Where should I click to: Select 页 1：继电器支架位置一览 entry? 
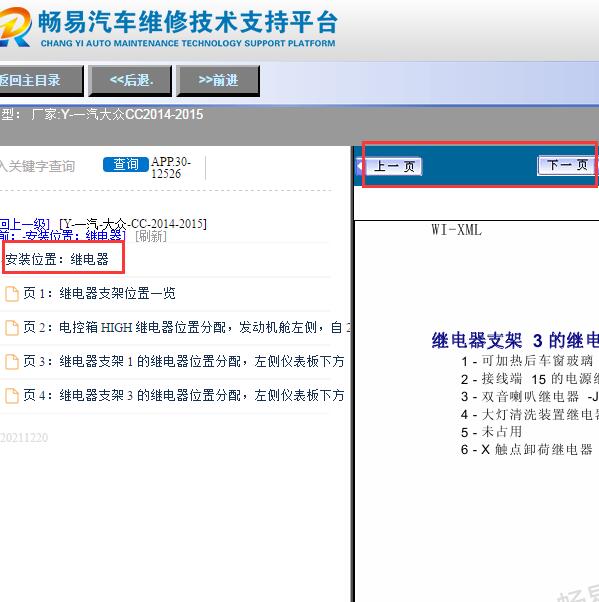tap(99, 294)
